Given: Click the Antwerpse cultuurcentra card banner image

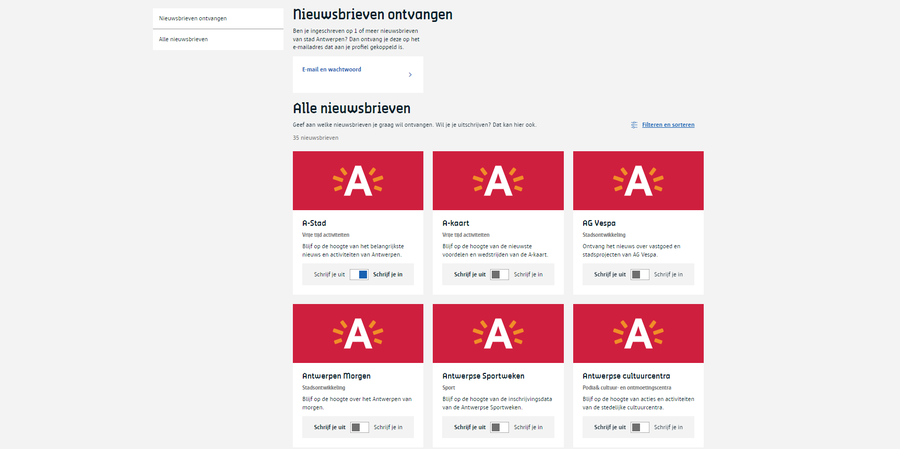Looking at the screenshot, I should click(x=638, y=333).
